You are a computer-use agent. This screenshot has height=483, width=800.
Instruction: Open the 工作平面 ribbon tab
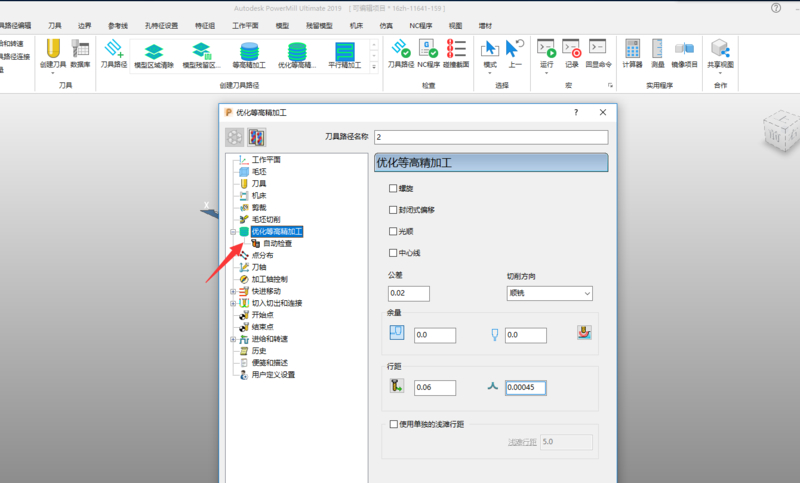(x=245, y=26)
